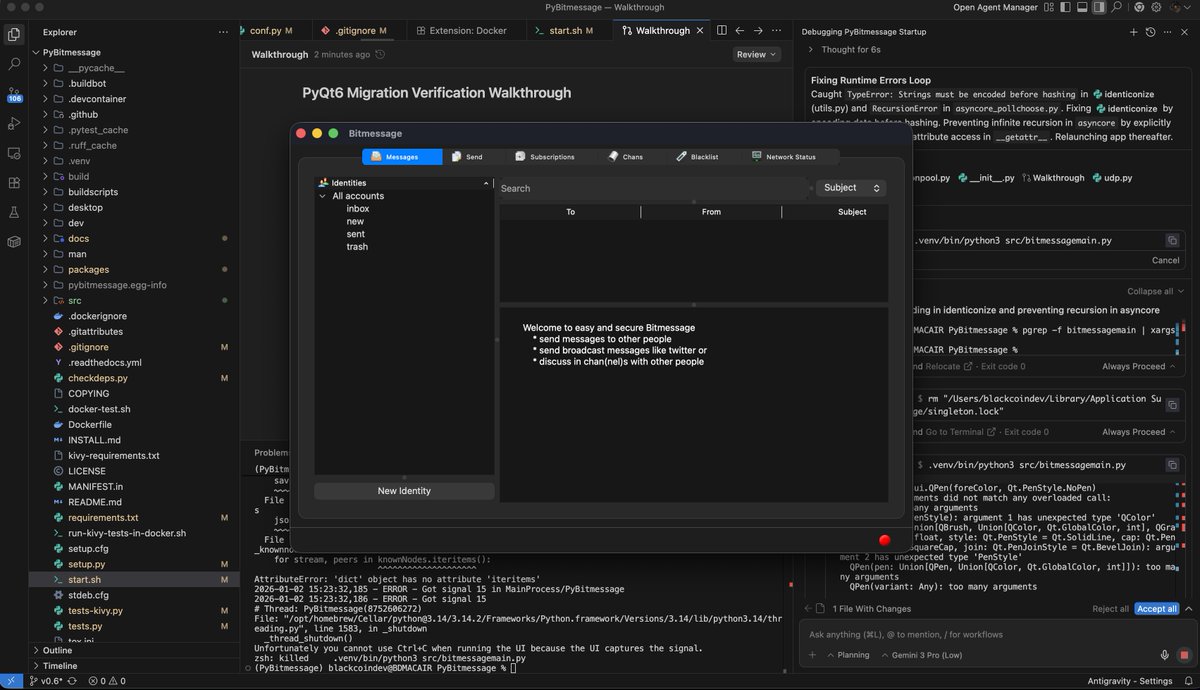This screenshot has height=690, width=1200.
Task: Navigate forward with the editor right arrow
Action: click(757, 31)
